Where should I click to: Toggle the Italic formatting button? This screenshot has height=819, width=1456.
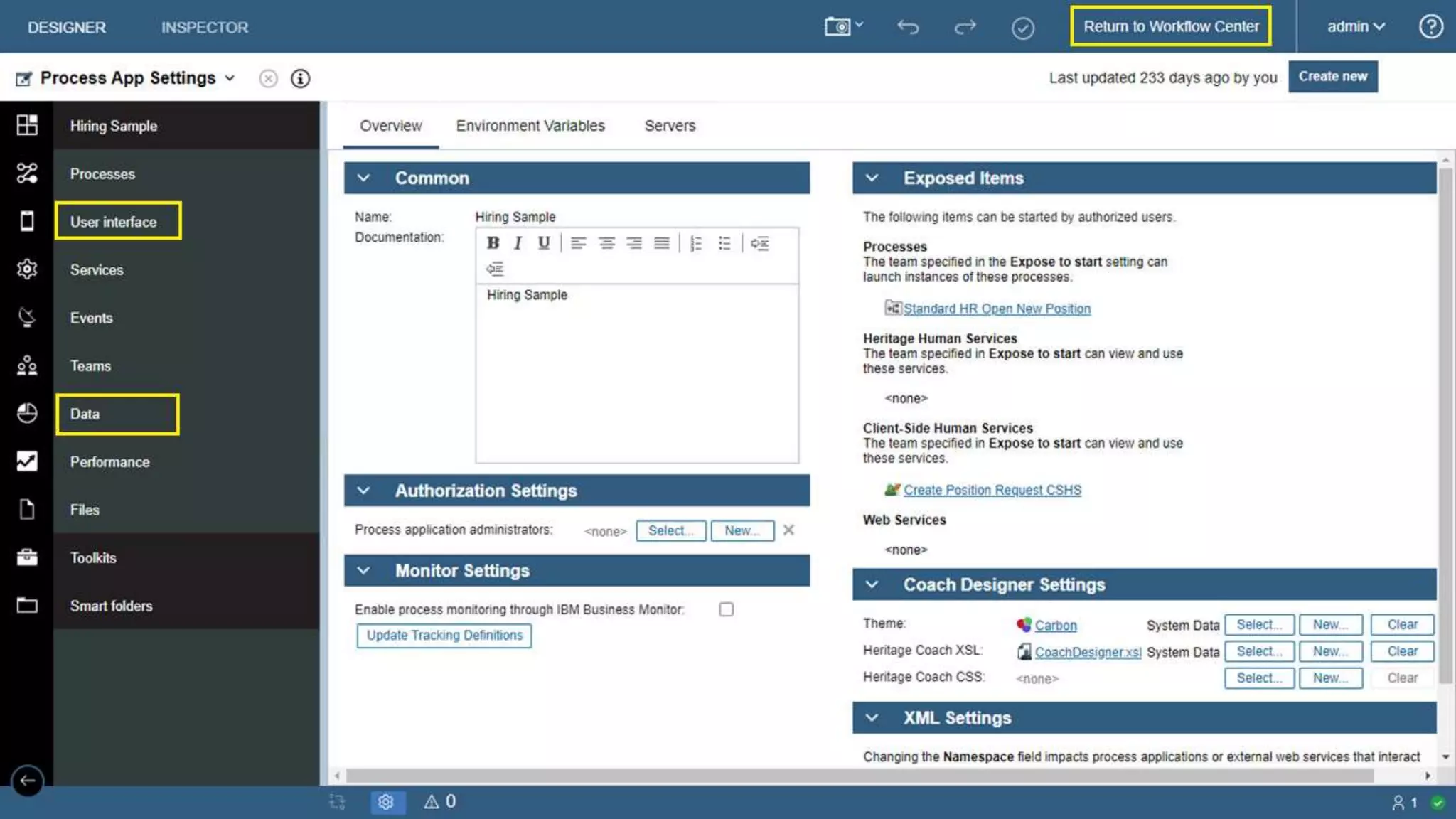tap(518, 243)
